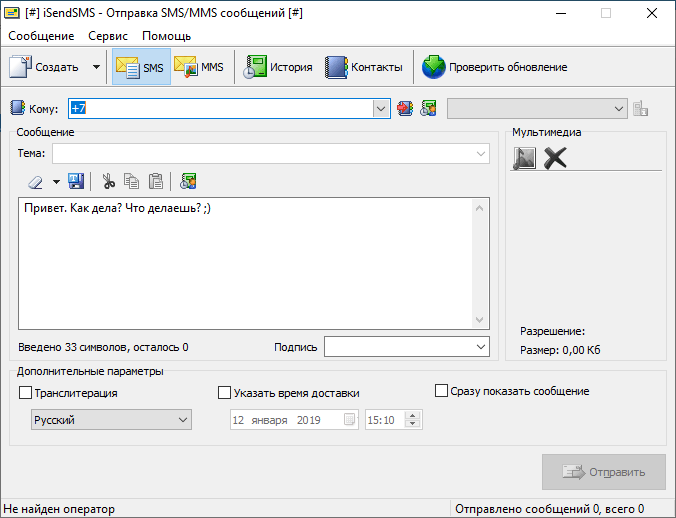The width and height of the screenshot is (676, 518).
Task: Enable the Транслитерация checkbox
Action: point(25,393)
